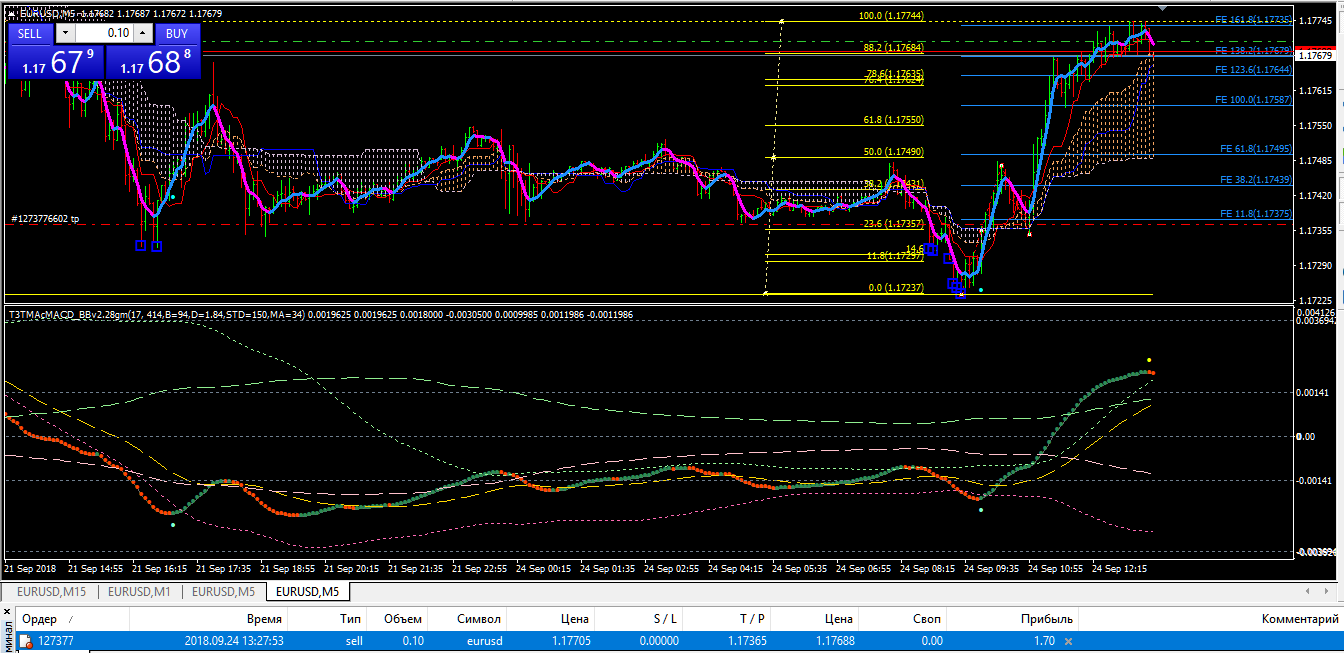Screen dimensions: 1344x653
Task: Click the current price label 1.17679 on axis
Action: pos(1318,56)
